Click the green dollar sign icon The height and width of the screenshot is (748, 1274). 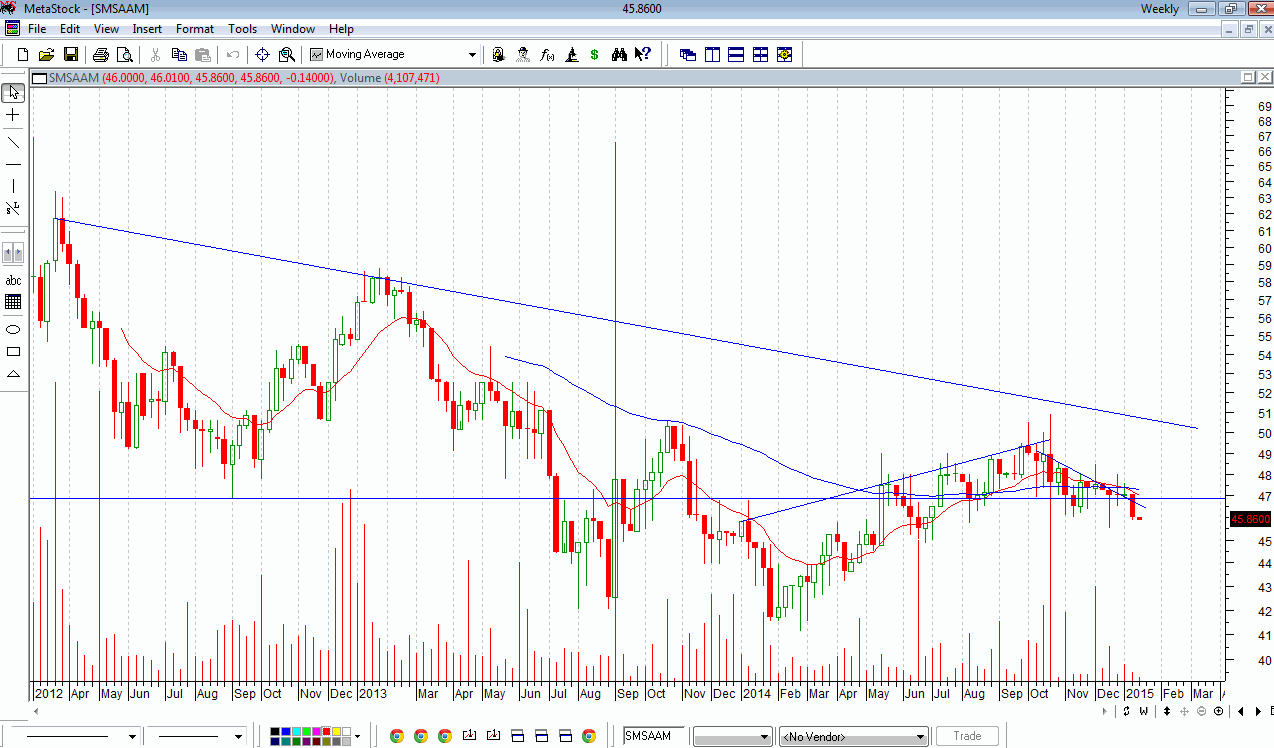click(x=594, y=55)
